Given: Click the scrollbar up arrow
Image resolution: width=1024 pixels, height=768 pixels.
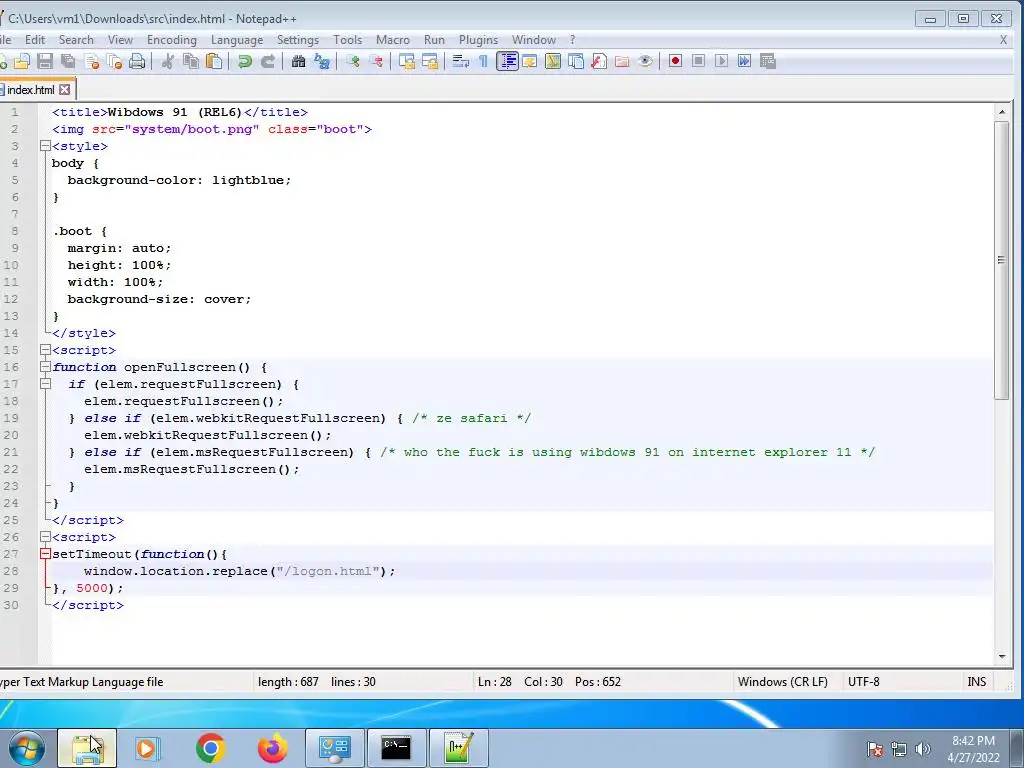Looking at the screenshot, I should (x=1001, y=112).
